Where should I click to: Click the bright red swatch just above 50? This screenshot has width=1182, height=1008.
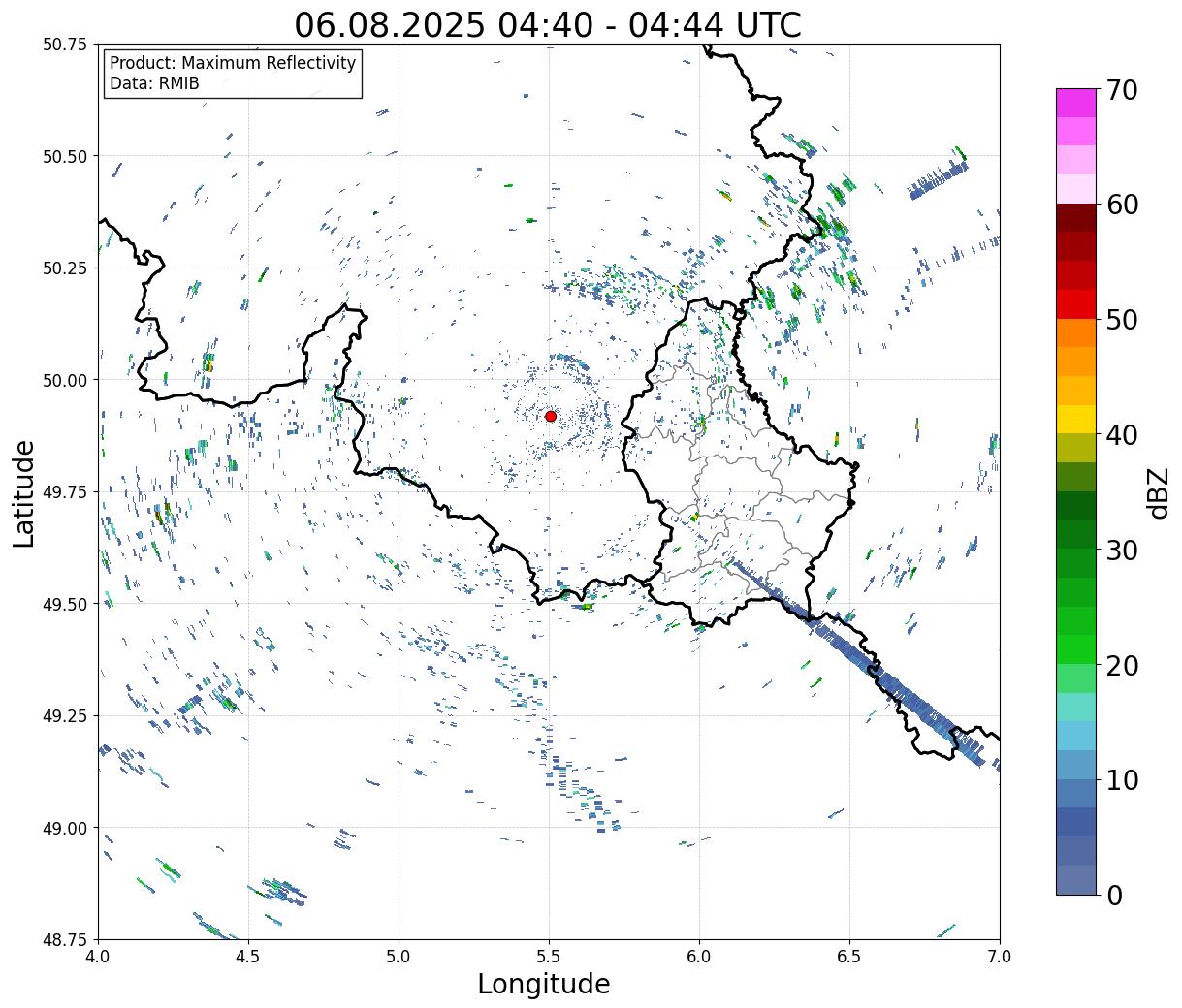tap(1076, 304)
